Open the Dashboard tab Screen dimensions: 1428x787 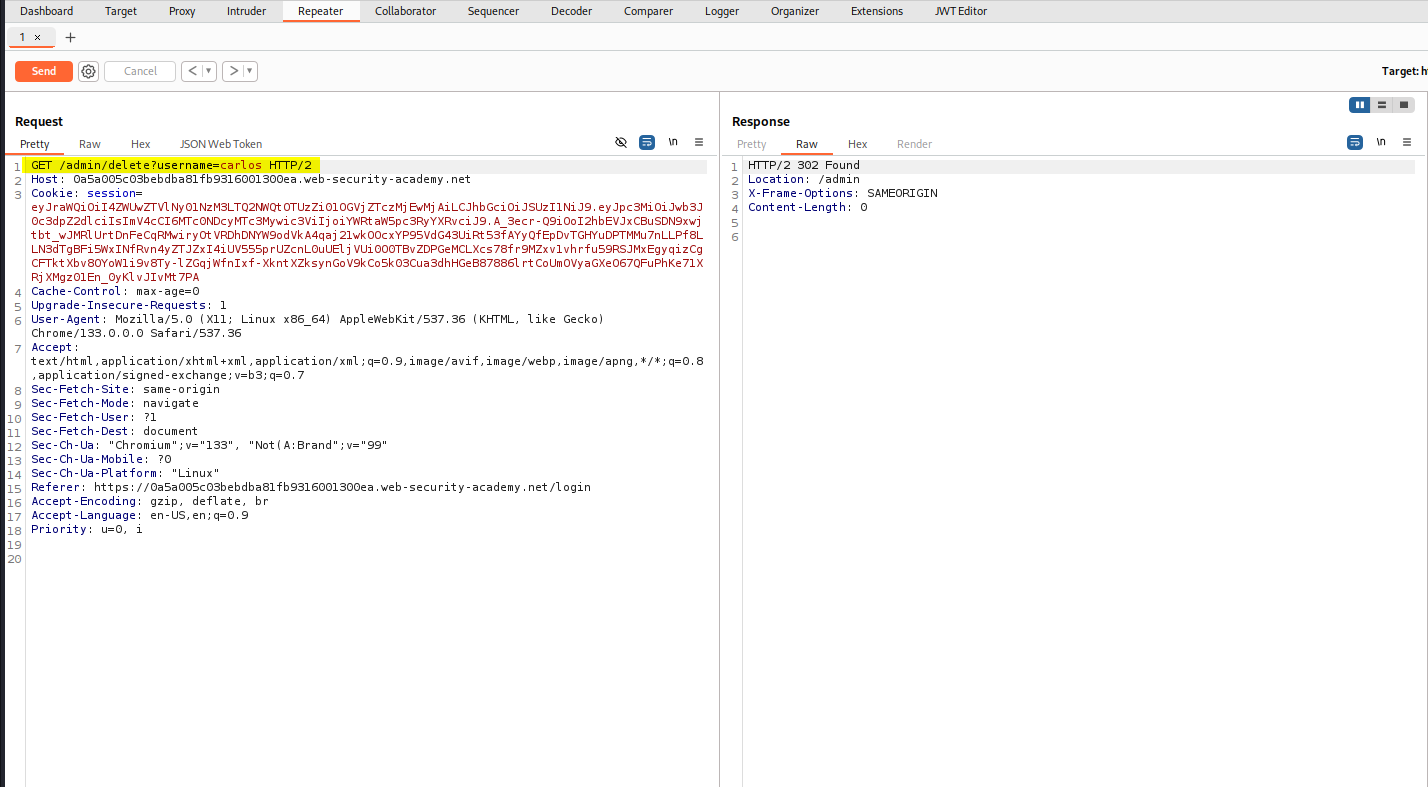tap(47, 11)
